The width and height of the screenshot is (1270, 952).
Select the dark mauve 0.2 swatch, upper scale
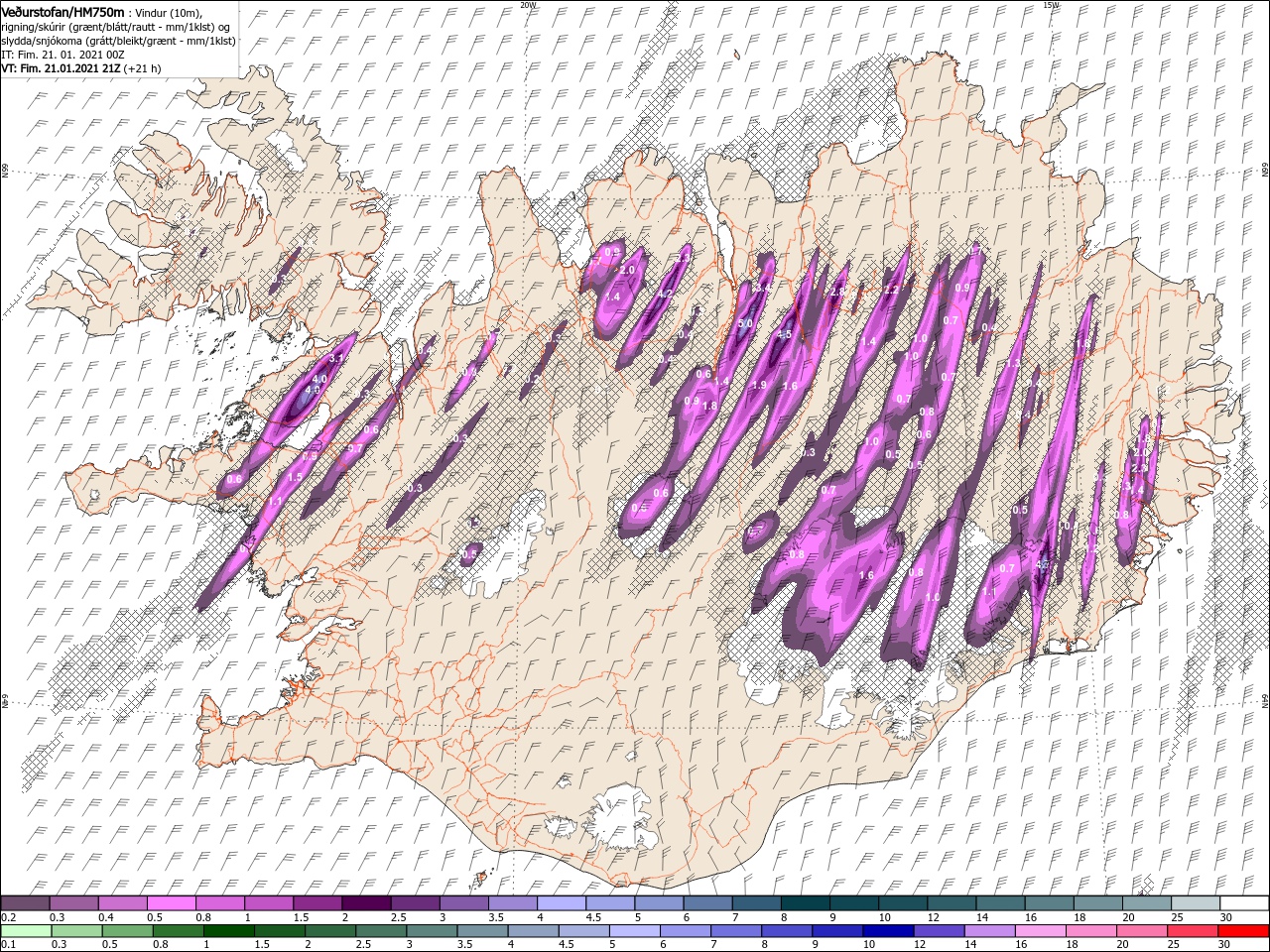(25, 903)
